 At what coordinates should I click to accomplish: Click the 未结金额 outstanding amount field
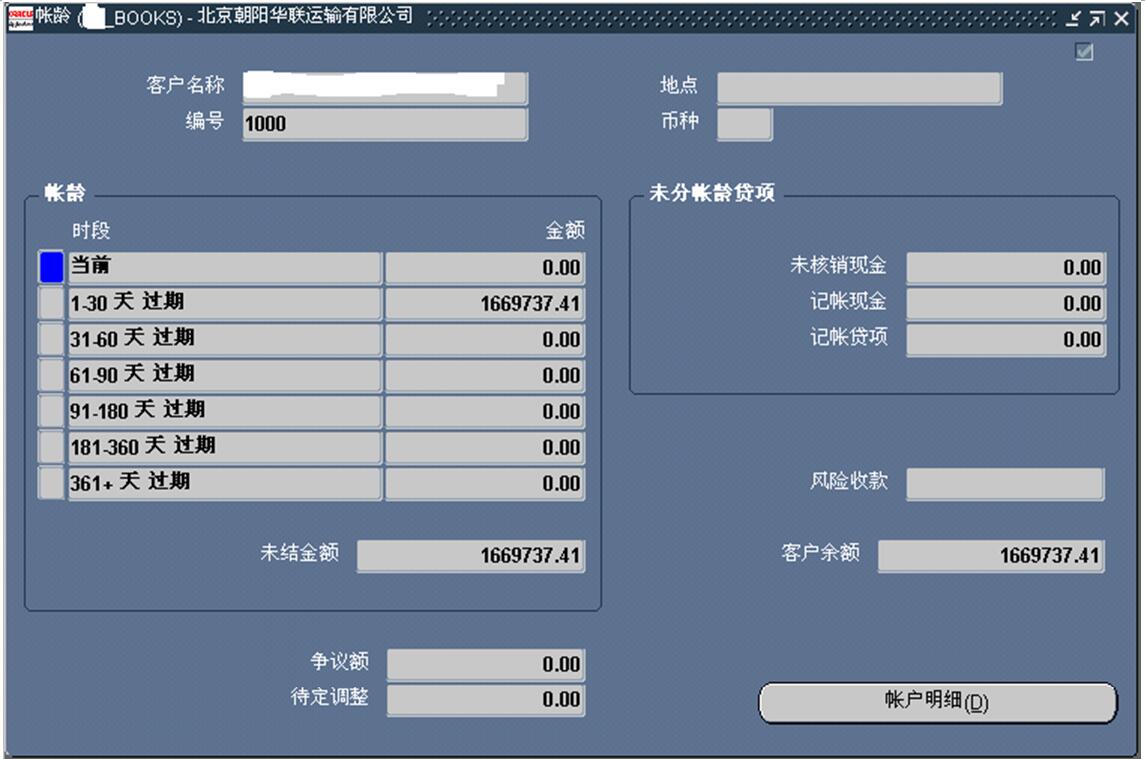(x=471, y=556)
